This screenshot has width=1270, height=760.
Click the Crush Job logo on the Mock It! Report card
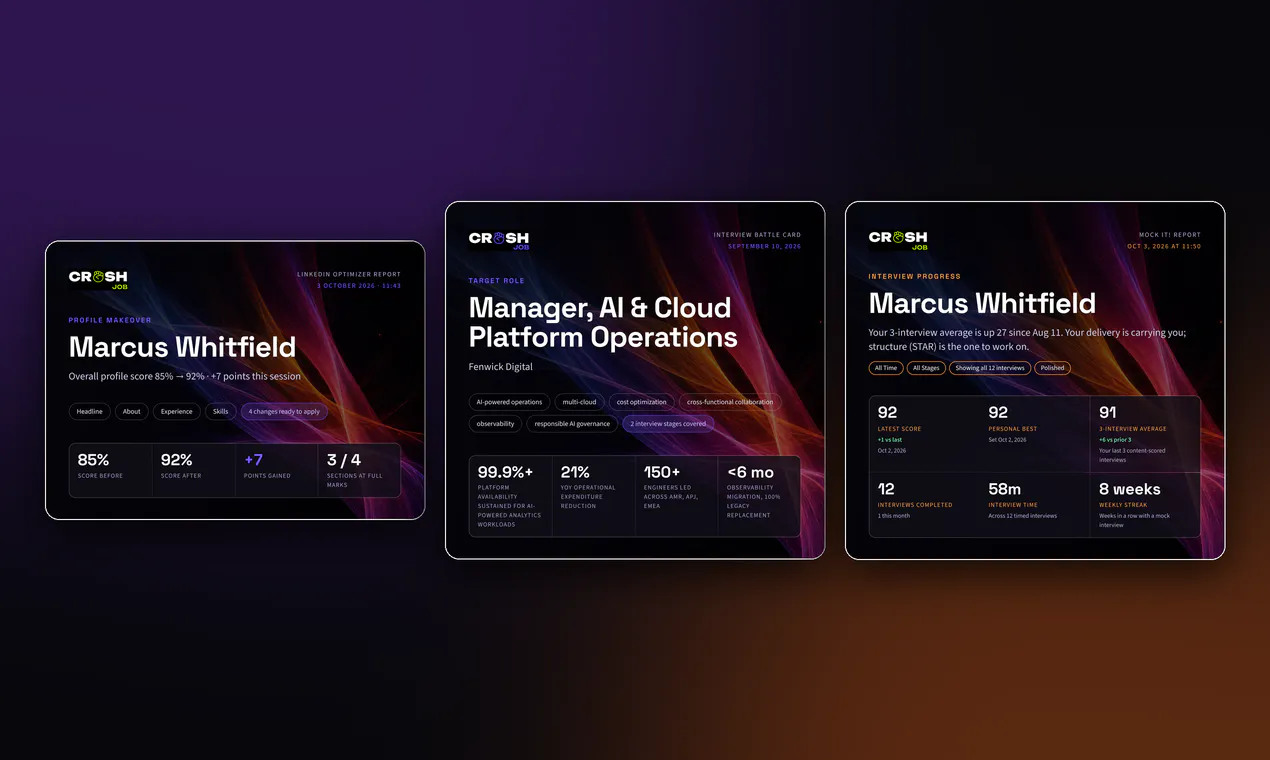pos(898,240)
